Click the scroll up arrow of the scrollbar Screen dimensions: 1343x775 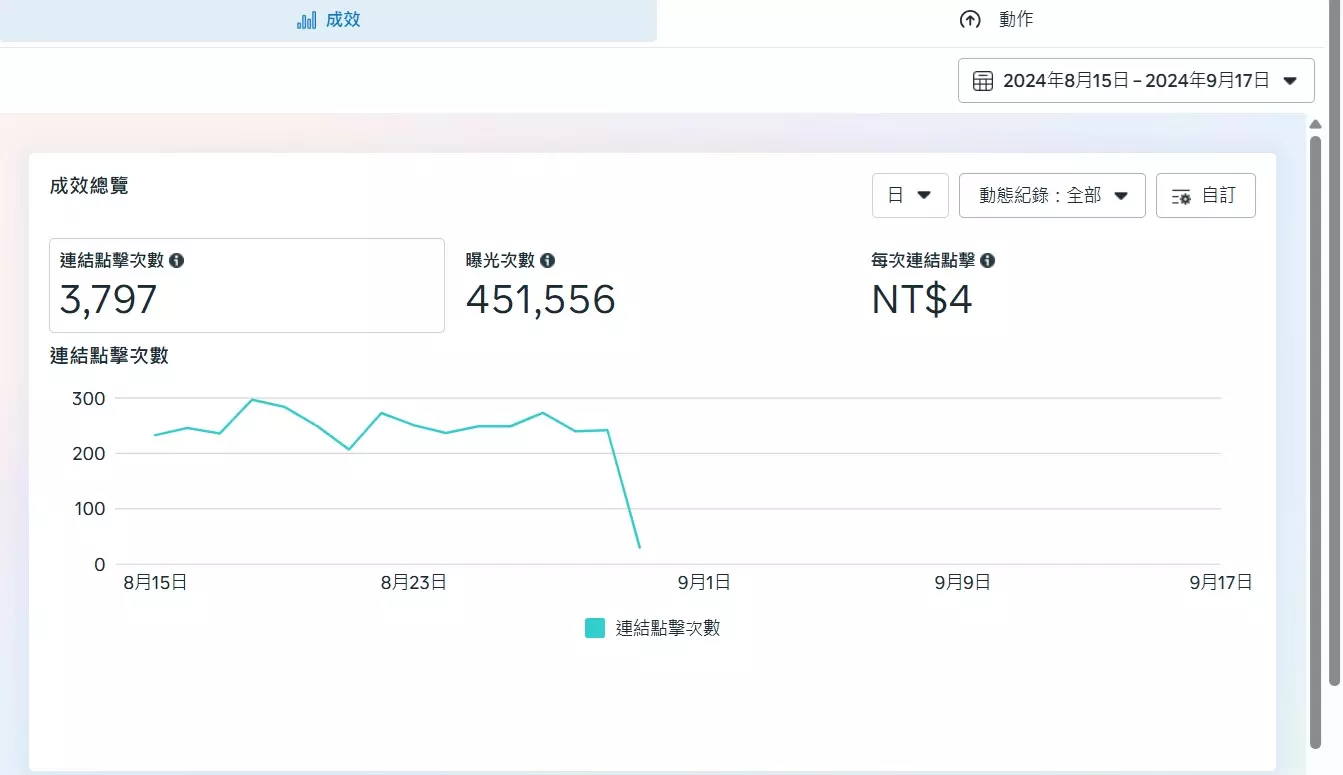[1315, 123]
